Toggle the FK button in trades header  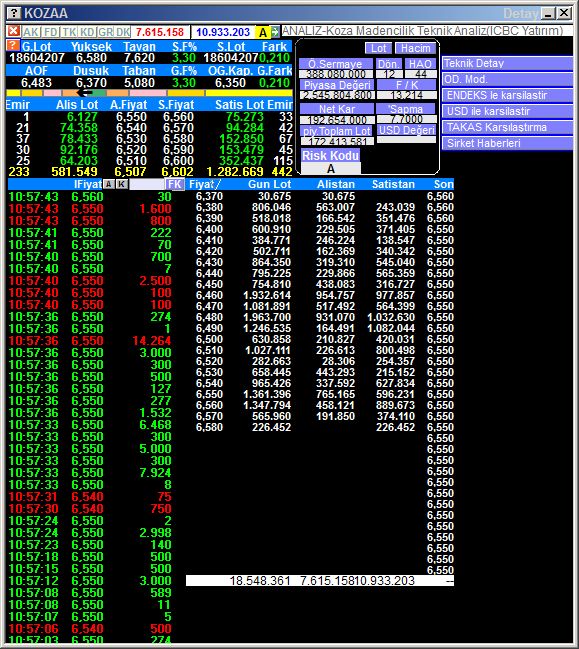click(x=175, y=184)
